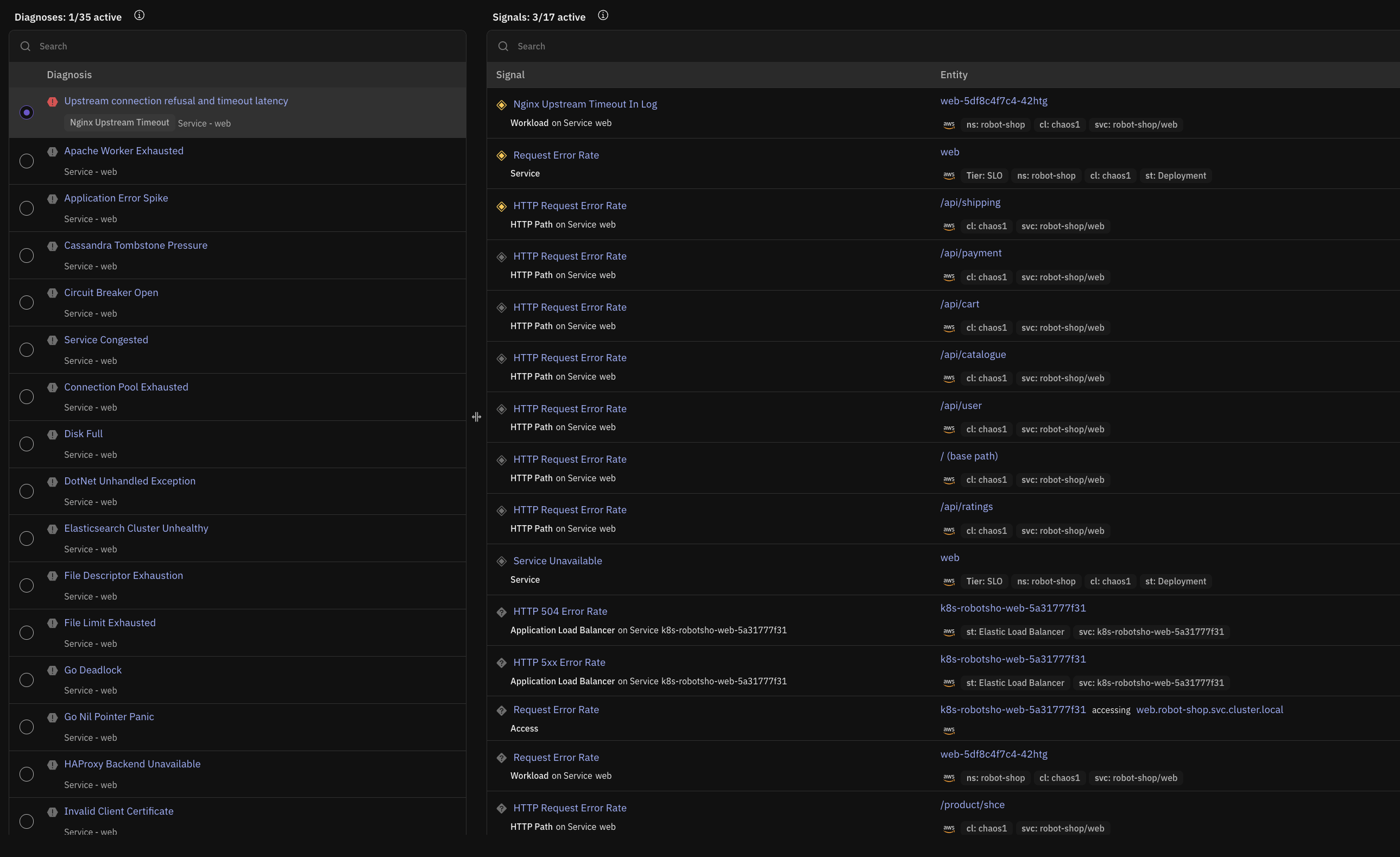Select the Apache Worker Exhausted radio button
Screen dimensions: 1400x857
pyautogui.click(x=27, y=161)
